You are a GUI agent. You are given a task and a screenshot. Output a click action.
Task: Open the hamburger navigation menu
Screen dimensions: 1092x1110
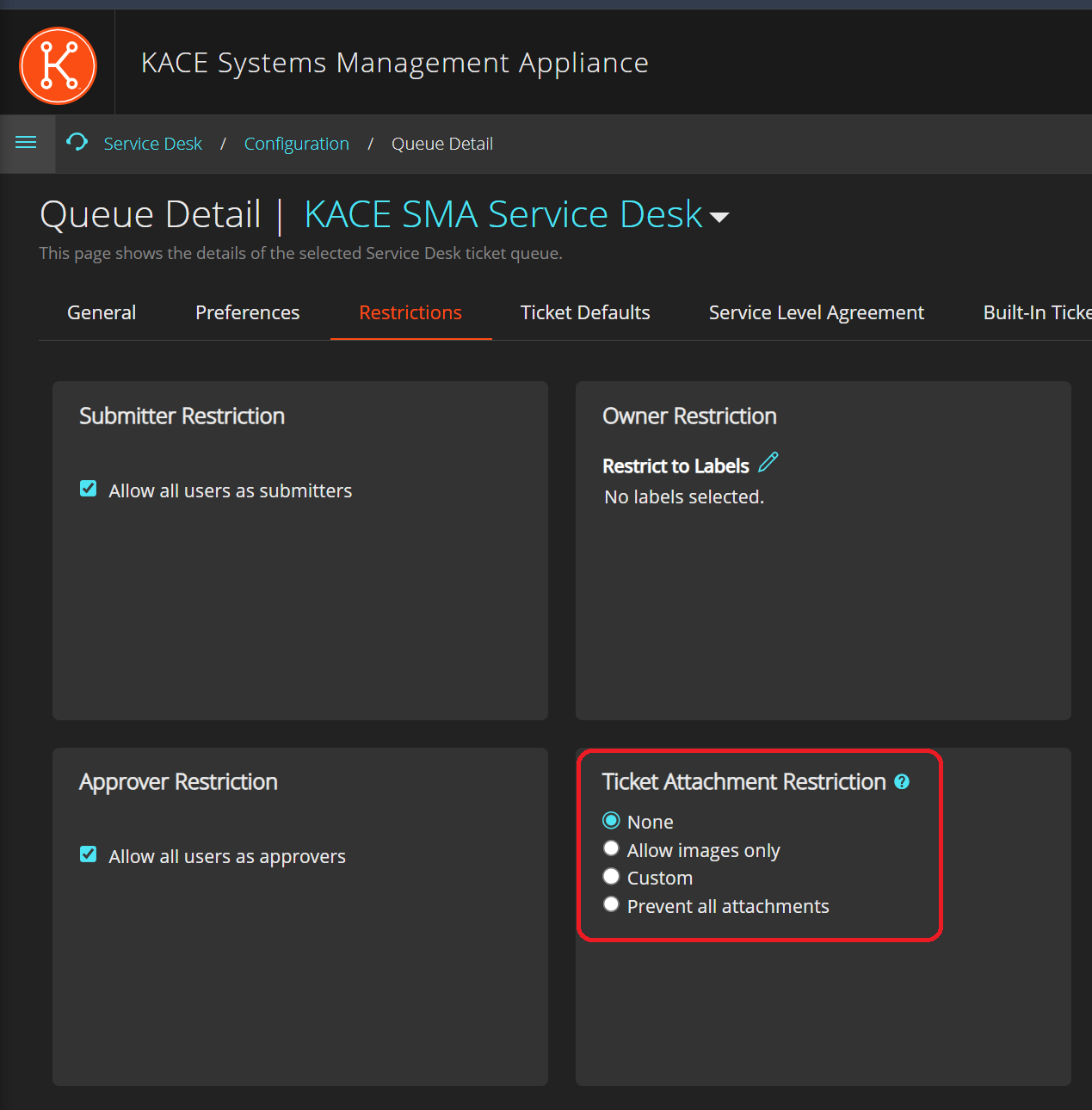click(26, 143)
